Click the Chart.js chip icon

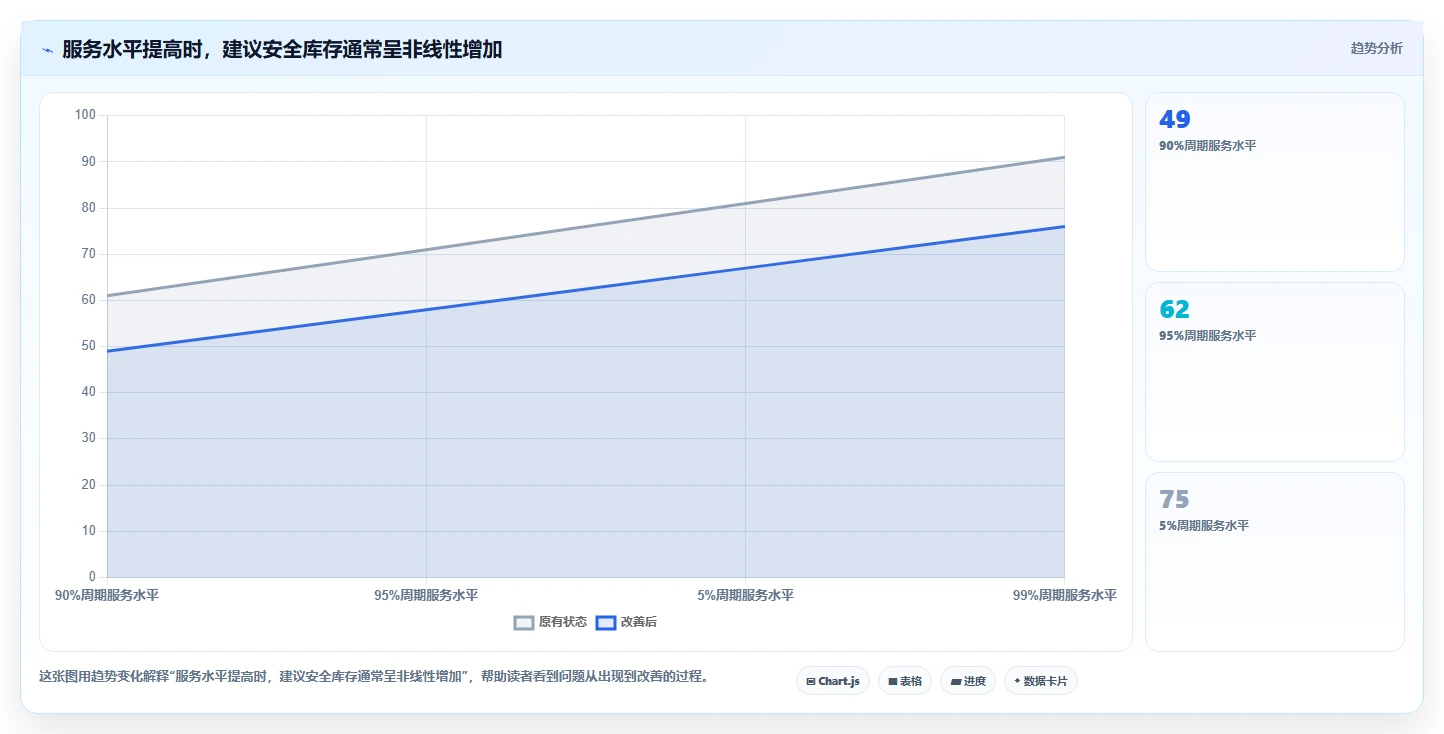(810, 682)
